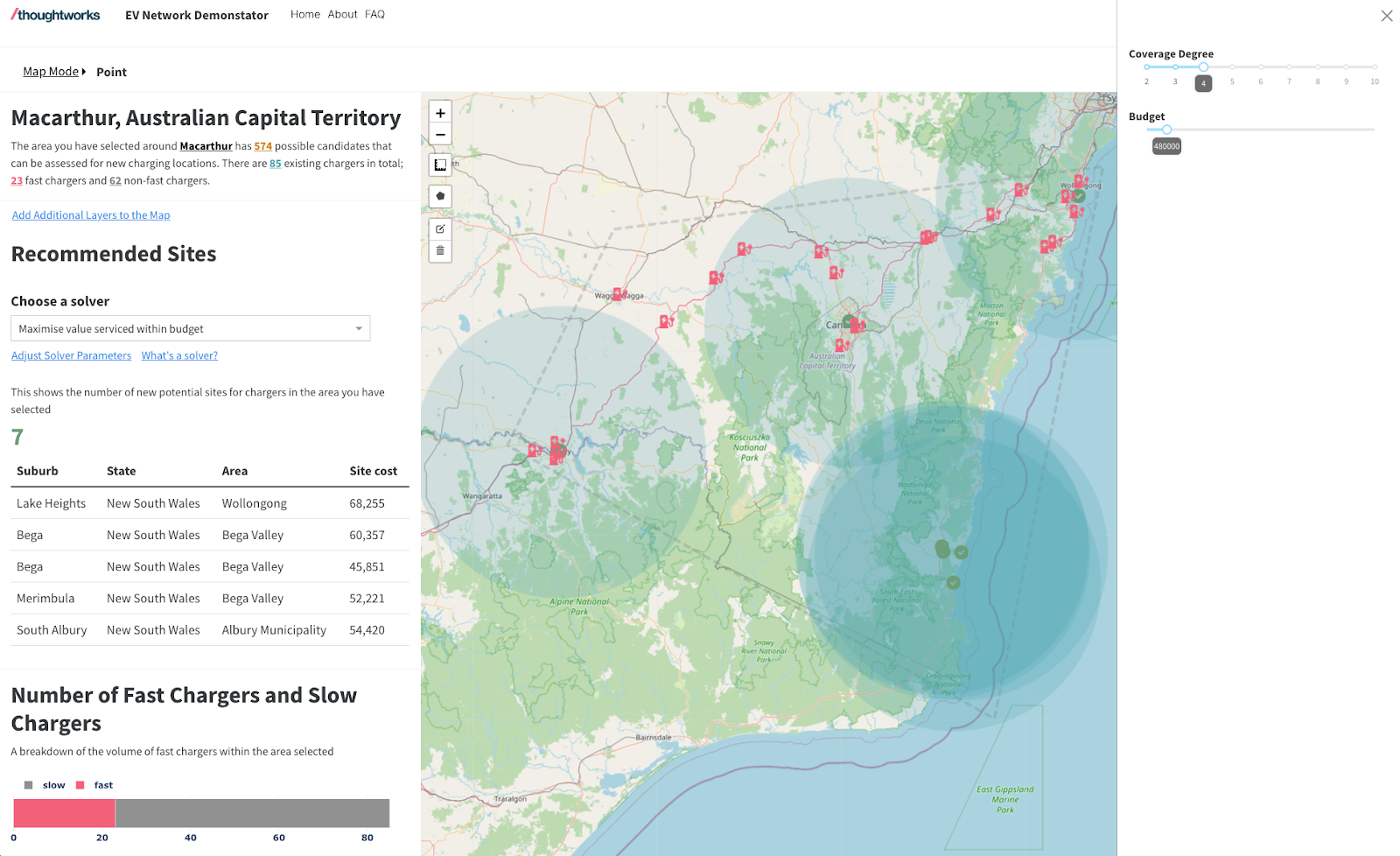This screenshot has width=1400, height=856.
Task: Click the charger marker at Wagga Wagga
Action: tap(618, 293)
